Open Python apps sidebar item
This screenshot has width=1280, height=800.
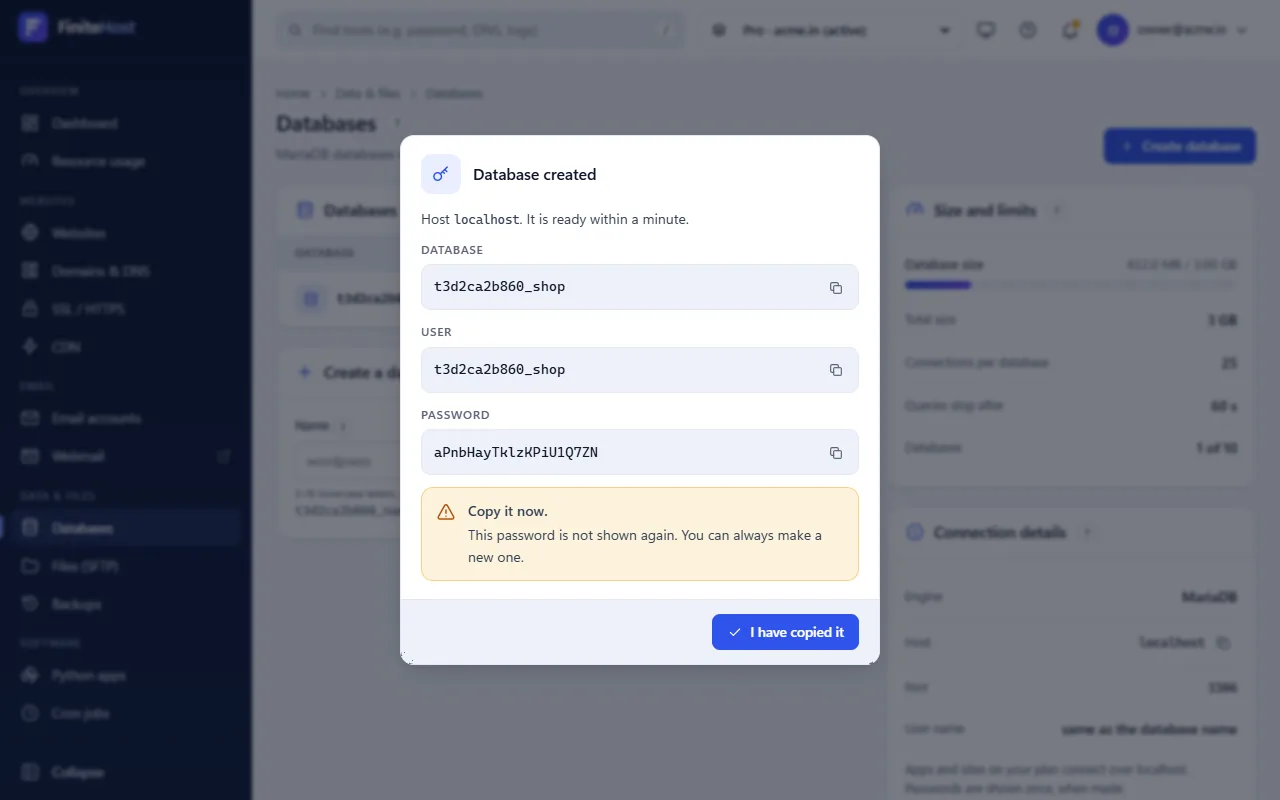coord(126,676)
